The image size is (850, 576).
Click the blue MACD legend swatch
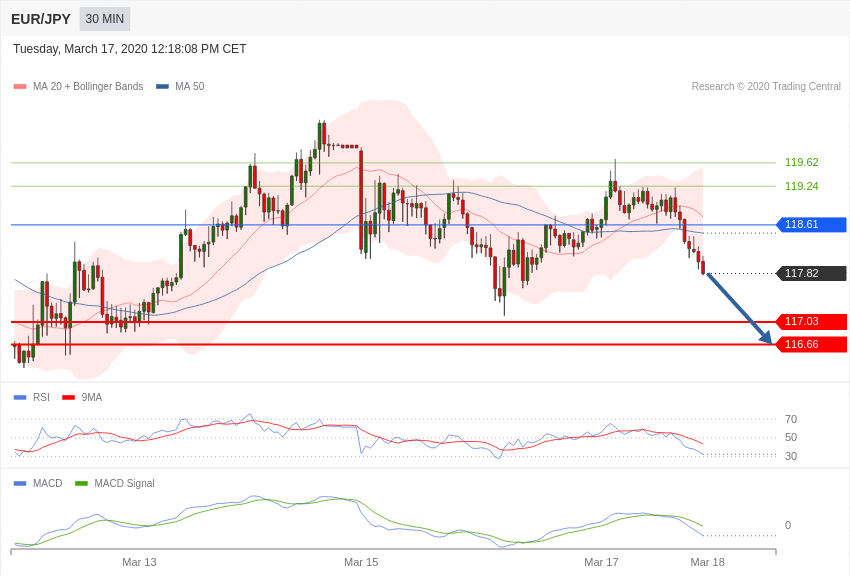(x=20, y=483)
